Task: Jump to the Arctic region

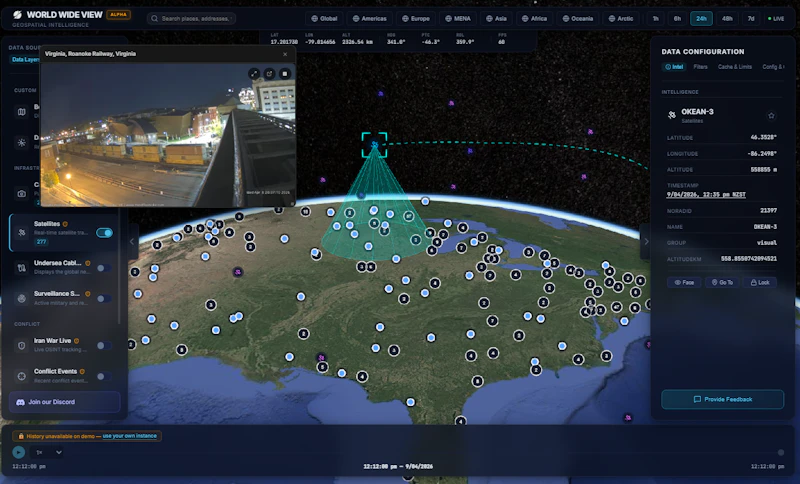Action: 621,18
